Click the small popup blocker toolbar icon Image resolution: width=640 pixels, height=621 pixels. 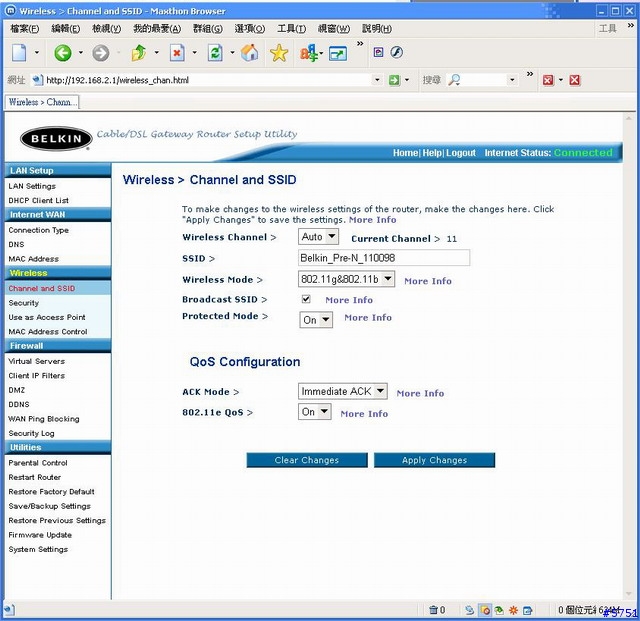[378, 52]
